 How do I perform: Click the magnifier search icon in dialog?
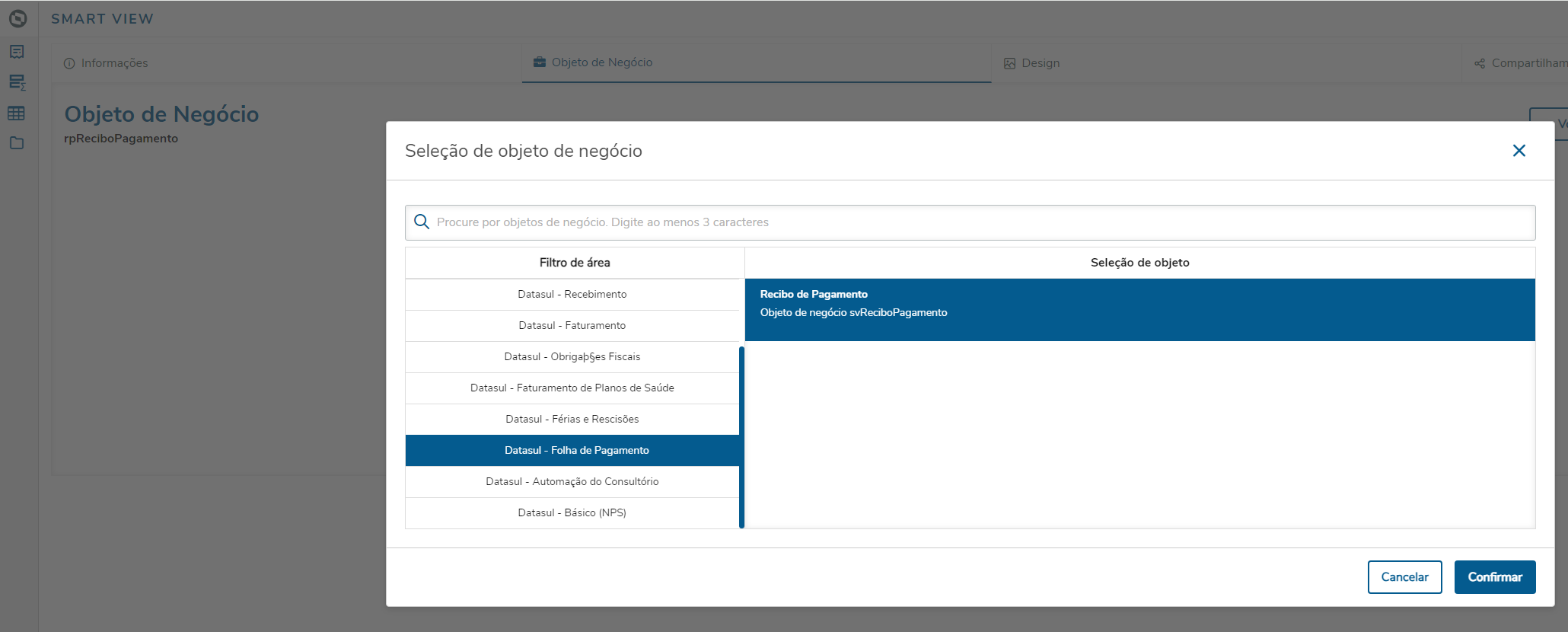(422, 222)
